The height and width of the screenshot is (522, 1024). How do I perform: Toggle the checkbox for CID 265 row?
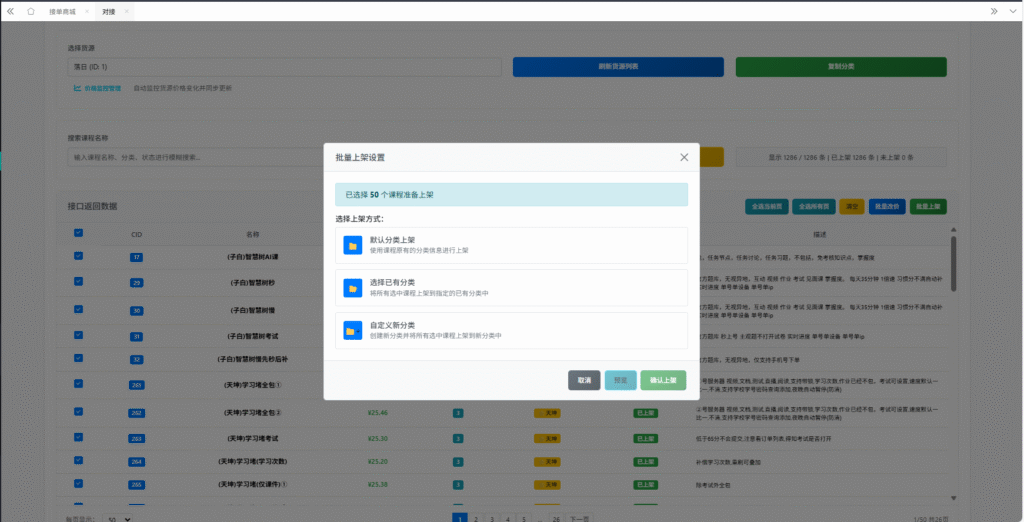79,483
